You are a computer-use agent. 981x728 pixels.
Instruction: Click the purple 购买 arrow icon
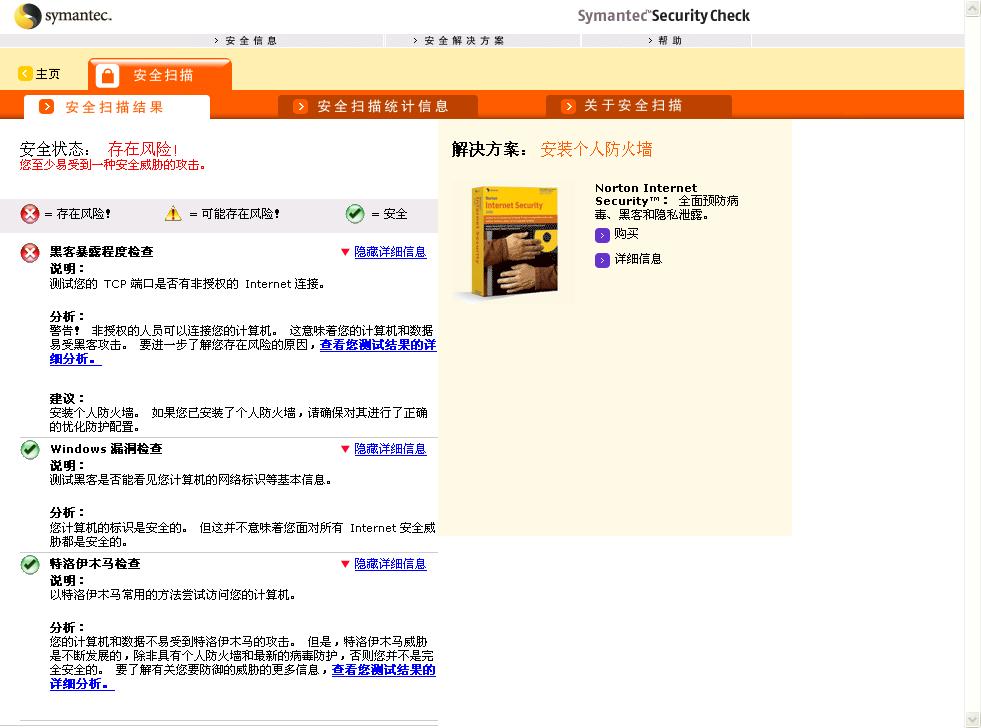coord(602,235)
